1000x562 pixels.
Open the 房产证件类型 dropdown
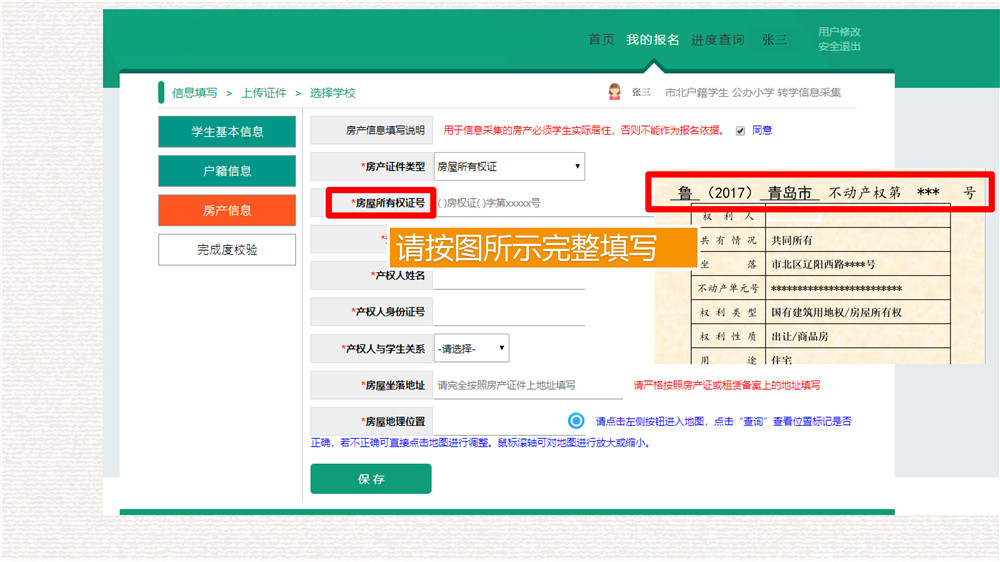509,167
